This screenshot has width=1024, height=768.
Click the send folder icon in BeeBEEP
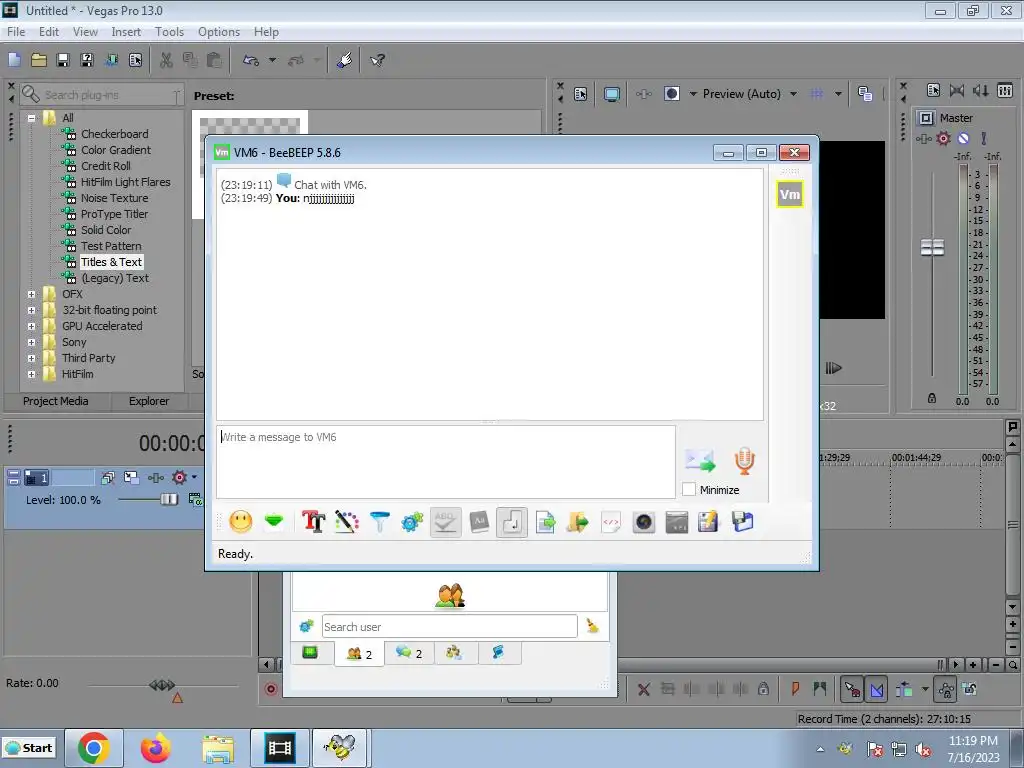577,522
